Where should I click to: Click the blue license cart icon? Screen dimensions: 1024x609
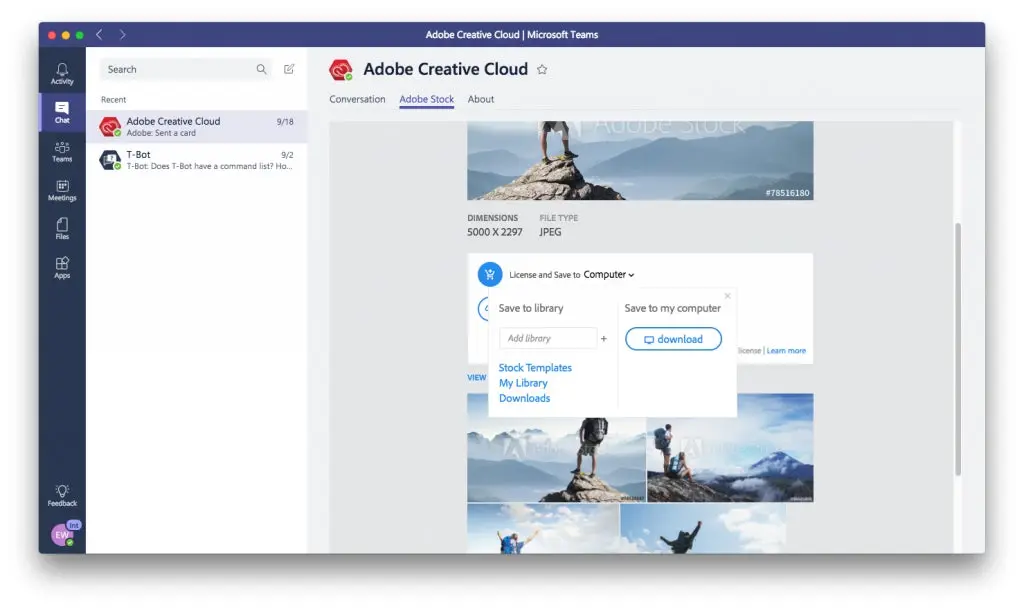click(490, 274)
